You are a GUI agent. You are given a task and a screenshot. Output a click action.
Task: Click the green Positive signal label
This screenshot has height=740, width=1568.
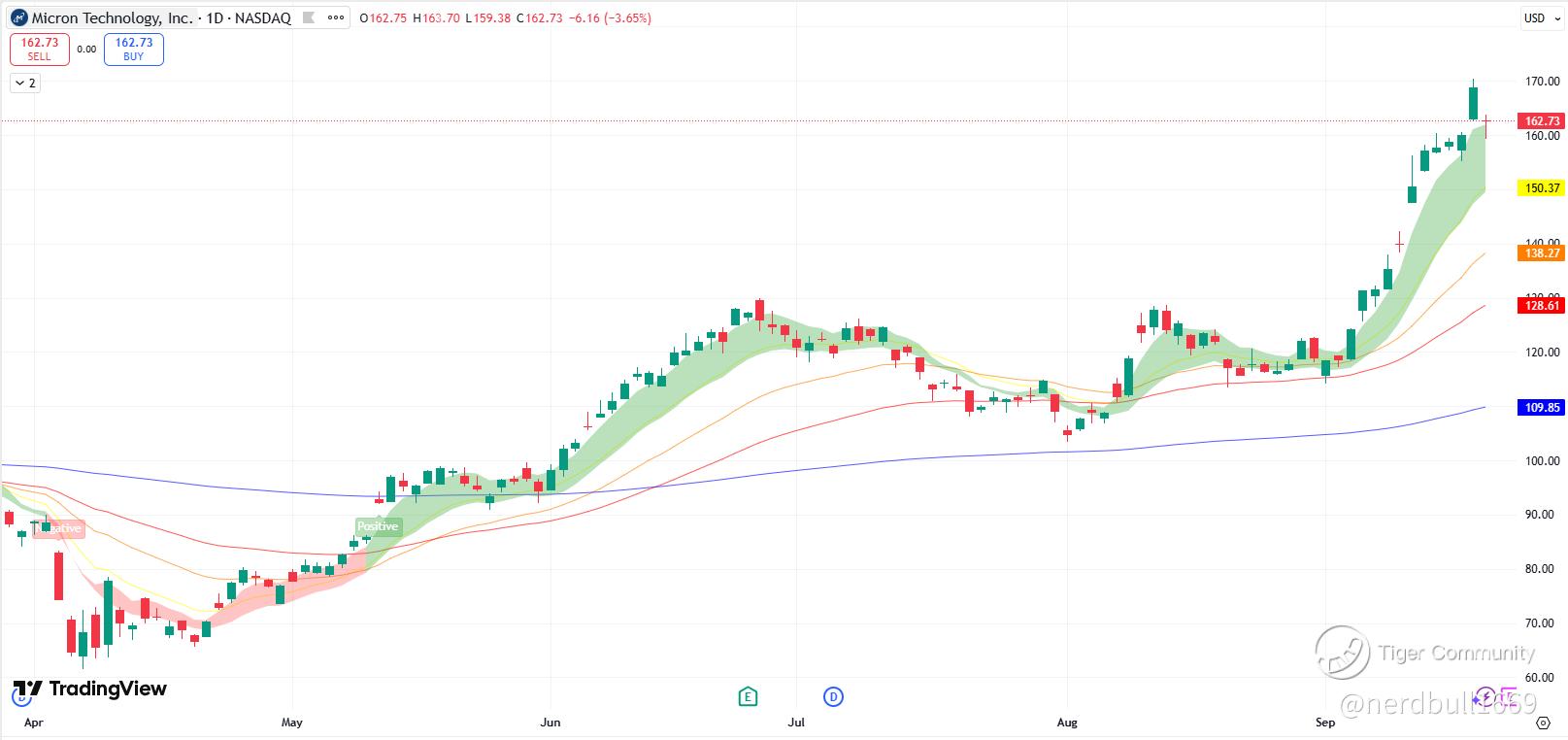coord(378,526)
